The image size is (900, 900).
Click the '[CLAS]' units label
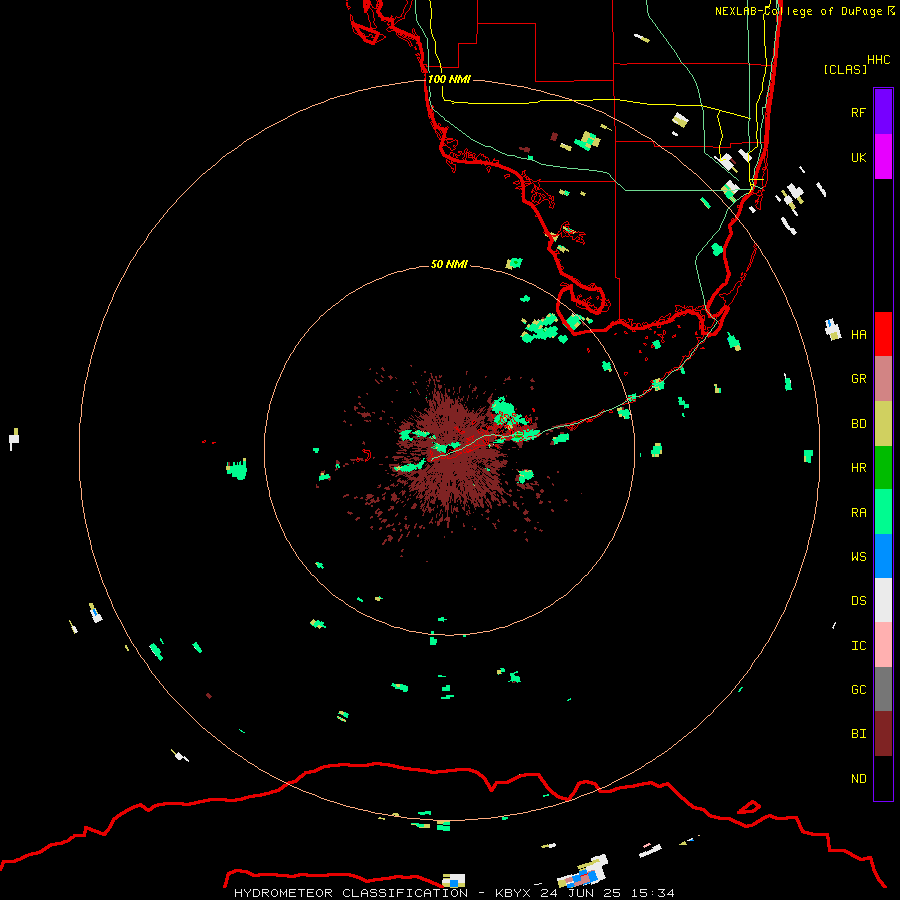pyautogui.click(x=845, y=69)
